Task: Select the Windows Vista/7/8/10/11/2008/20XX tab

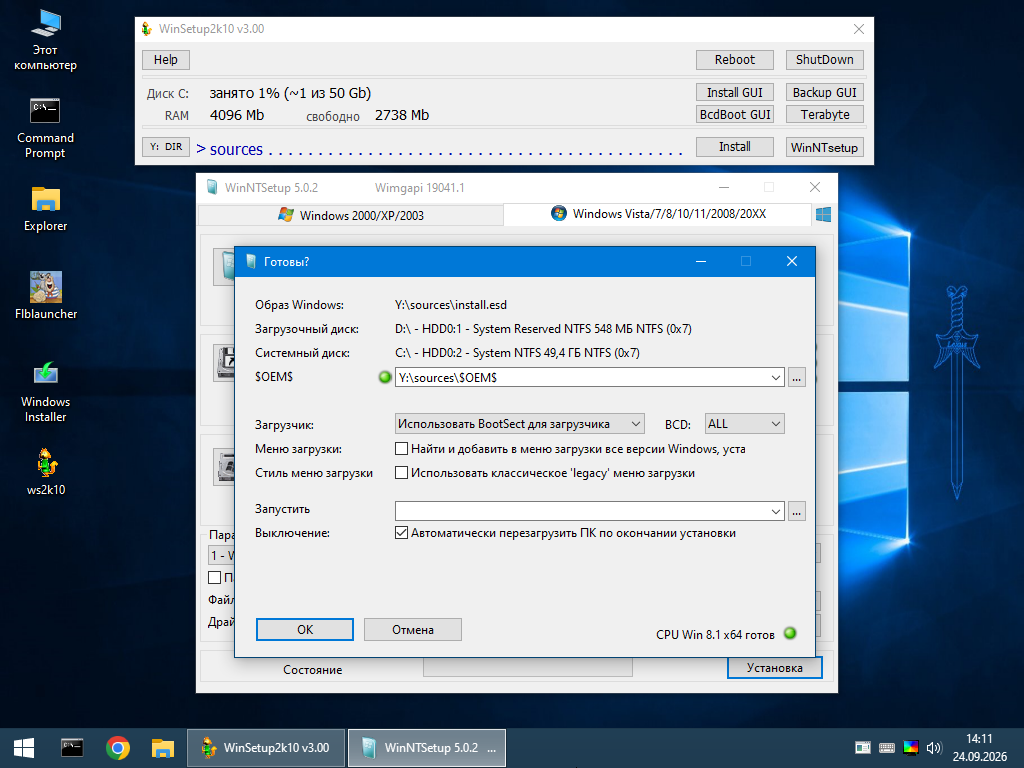Action: coord(658,214)
